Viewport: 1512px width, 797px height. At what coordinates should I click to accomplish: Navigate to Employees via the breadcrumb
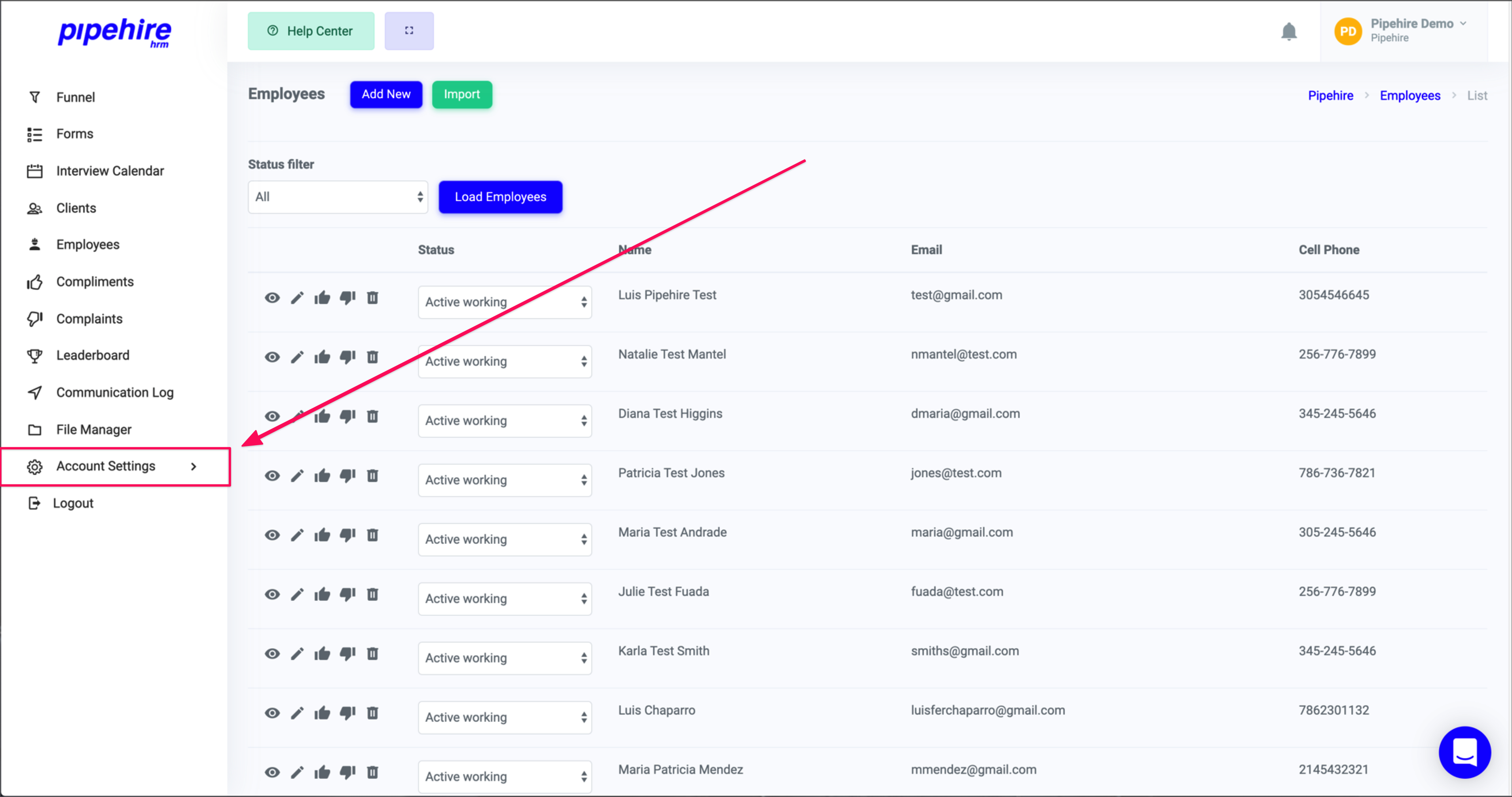pos(1410,95)
